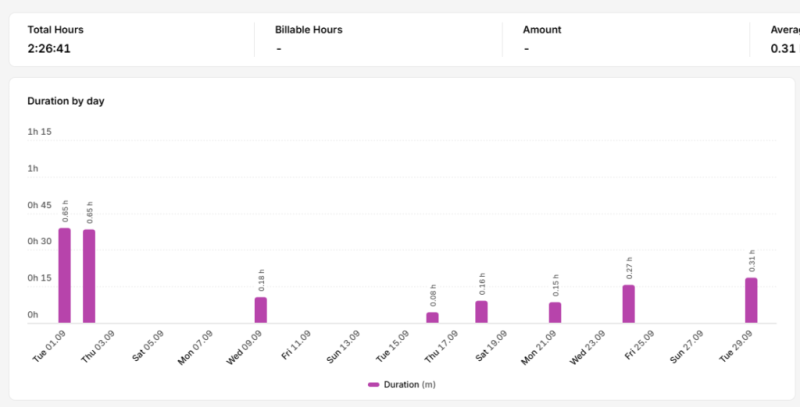The image size is (800, 407).
Task: Select the Tue 29.09 bar
Action: click(751, 300)
